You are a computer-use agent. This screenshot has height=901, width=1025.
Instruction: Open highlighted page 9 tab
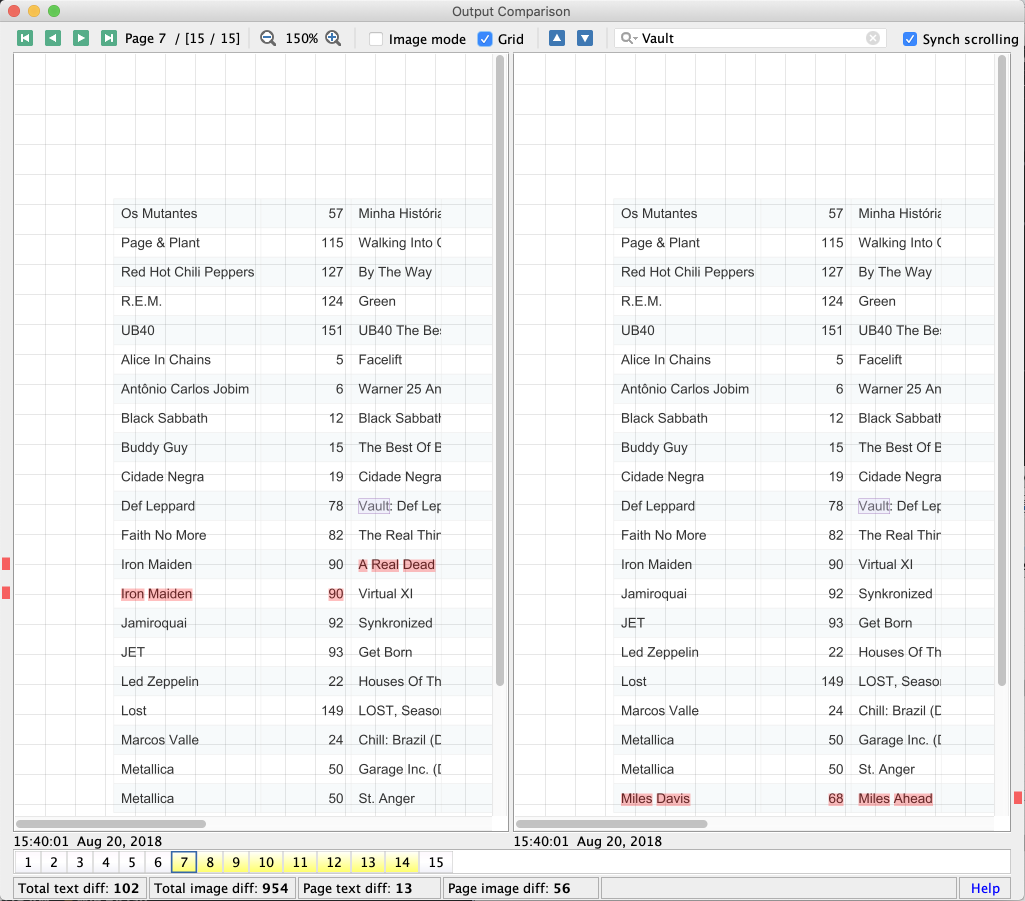click(236, 862)
